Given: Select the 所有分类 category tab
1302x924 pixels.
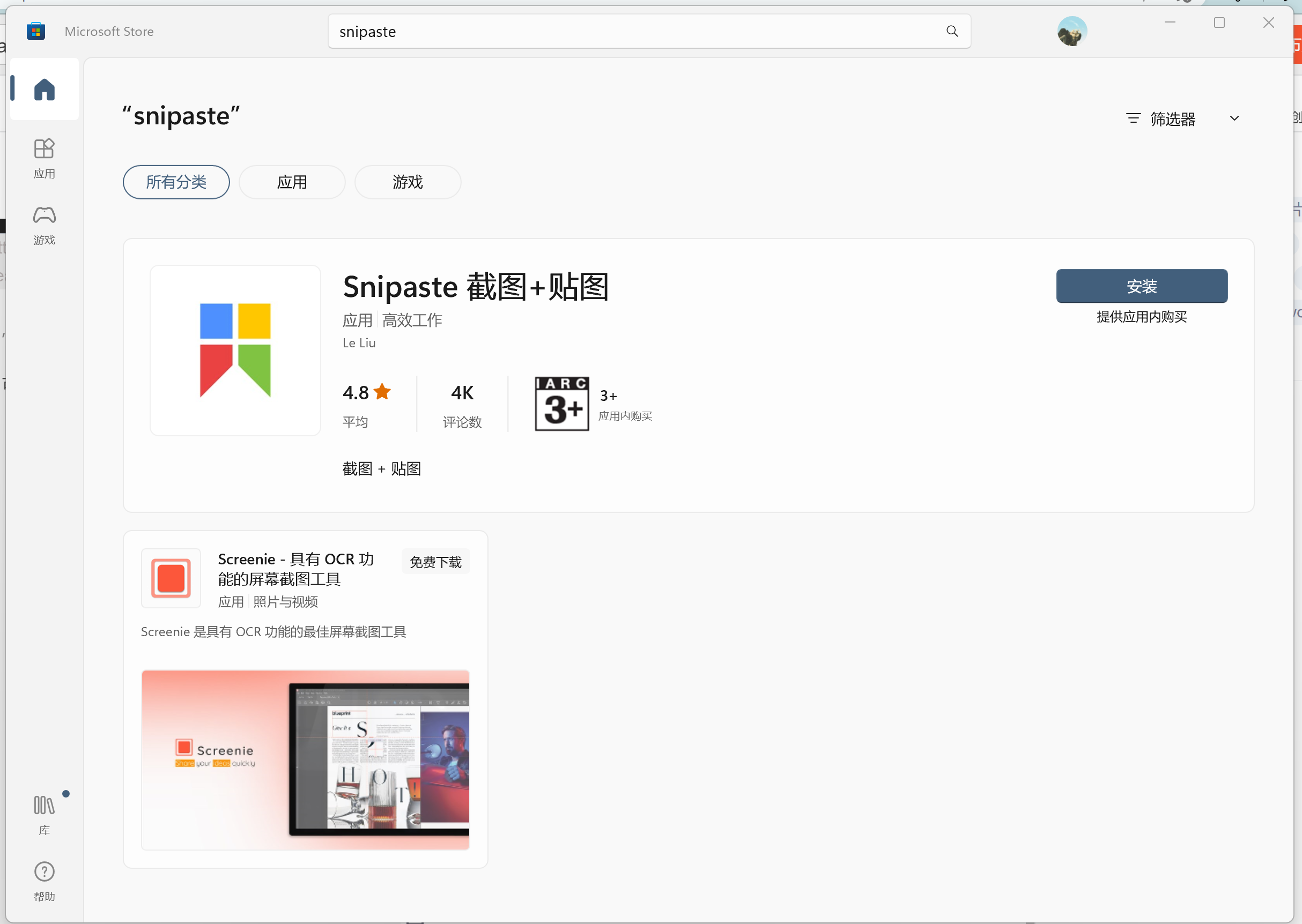Looking at the screenshot, I should point(176,182).
